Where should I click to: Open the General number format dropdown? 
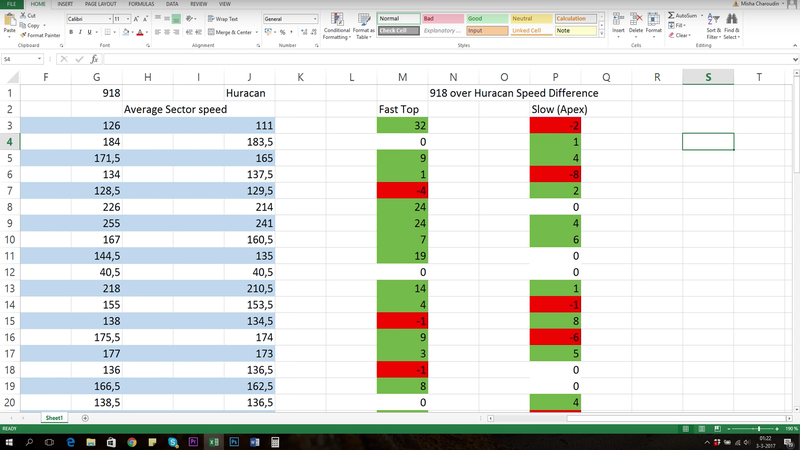pos(315,19)
